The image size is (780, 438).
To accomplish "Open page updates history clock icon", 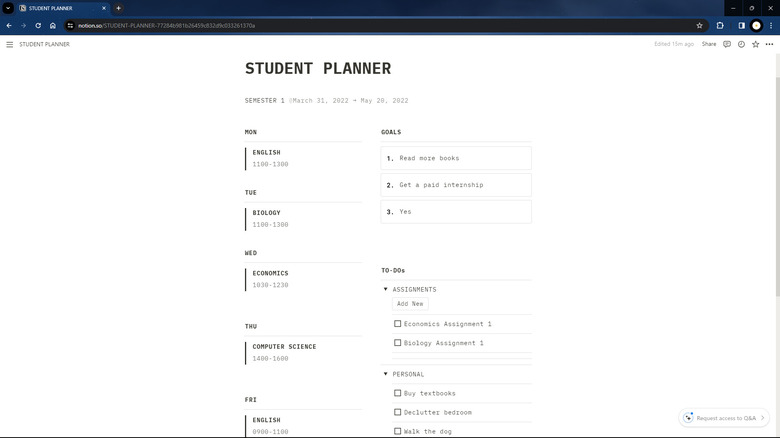I will (x=741, y=44).
